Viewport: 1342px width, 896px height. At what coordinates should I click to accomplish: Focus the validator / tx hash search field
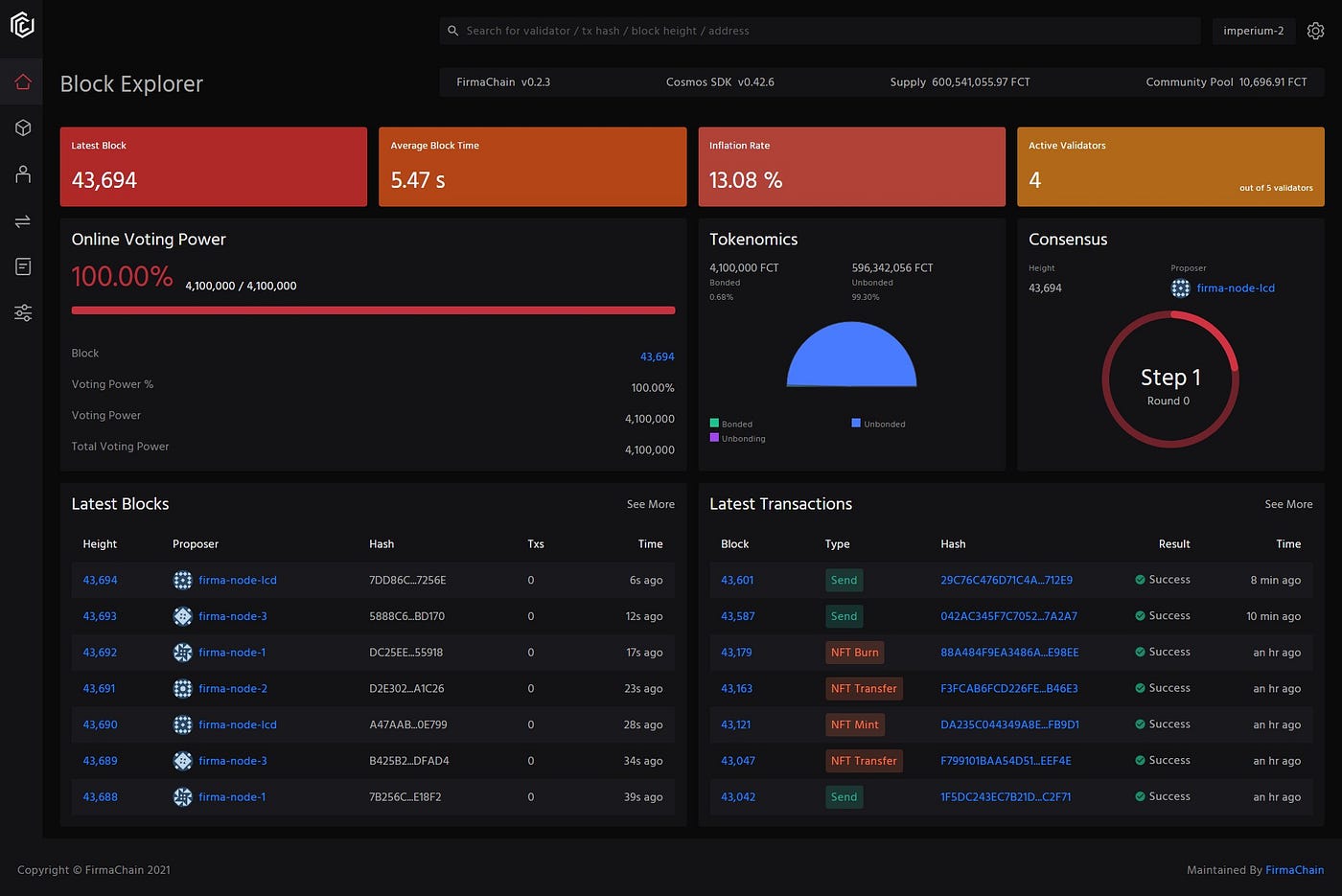pyautogui.click(x=820, y=31)
